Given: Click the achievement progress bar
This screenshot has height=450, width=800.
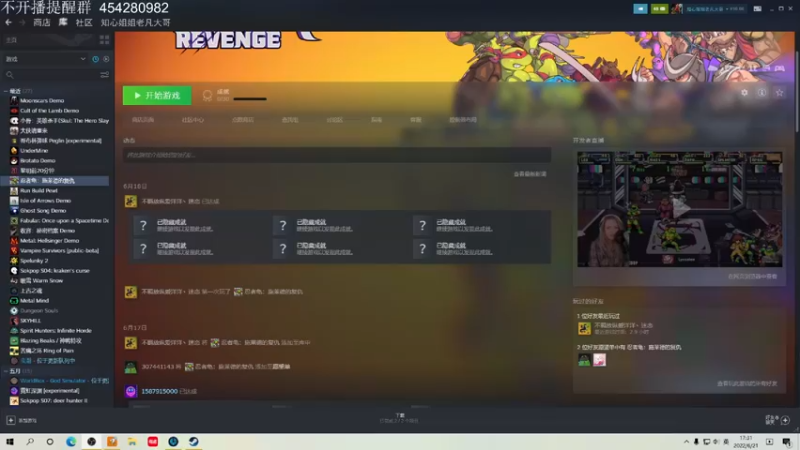Looking at the screenshot, I should click(x=250, y=98).
